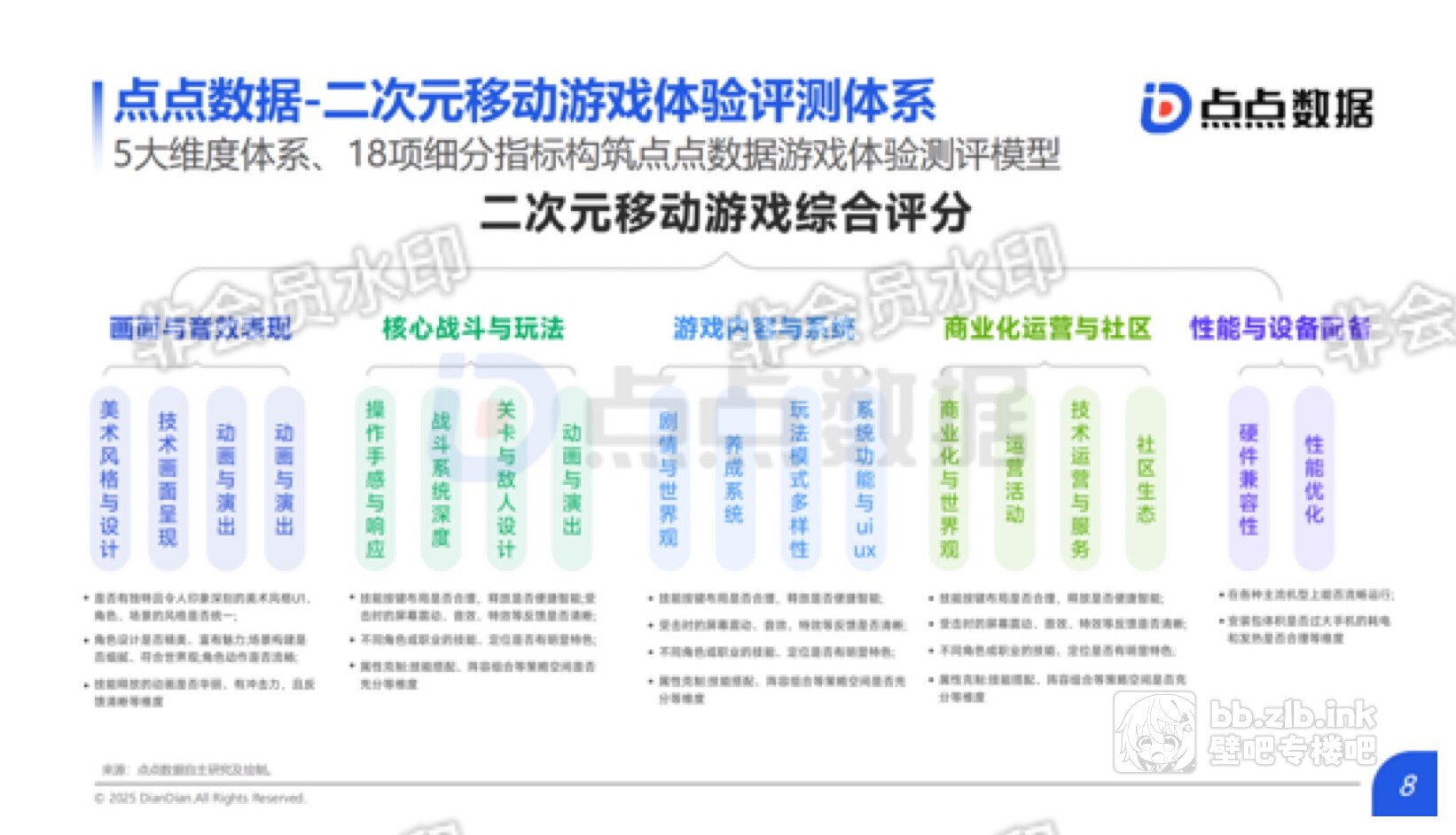Select the 画面与音效表现 dimension heading
The height and width of the screenshot is (835, 1456).
pyautogui.click(x=200, y=329)
